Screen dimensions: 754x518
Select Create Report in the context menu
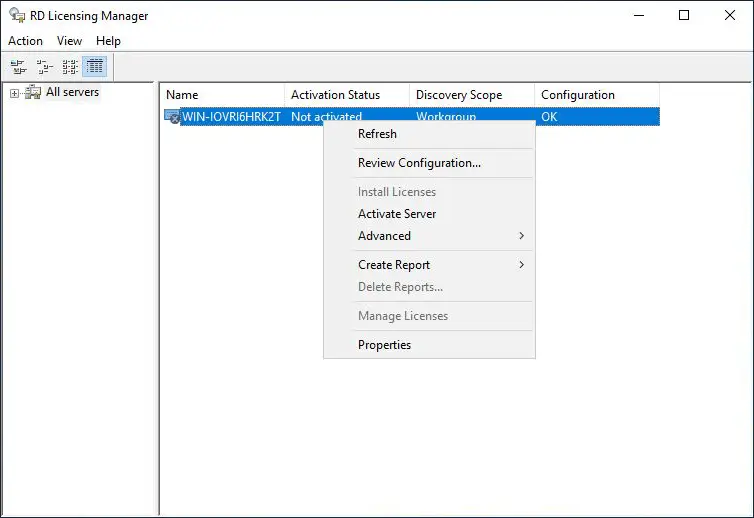coord(429,265)
